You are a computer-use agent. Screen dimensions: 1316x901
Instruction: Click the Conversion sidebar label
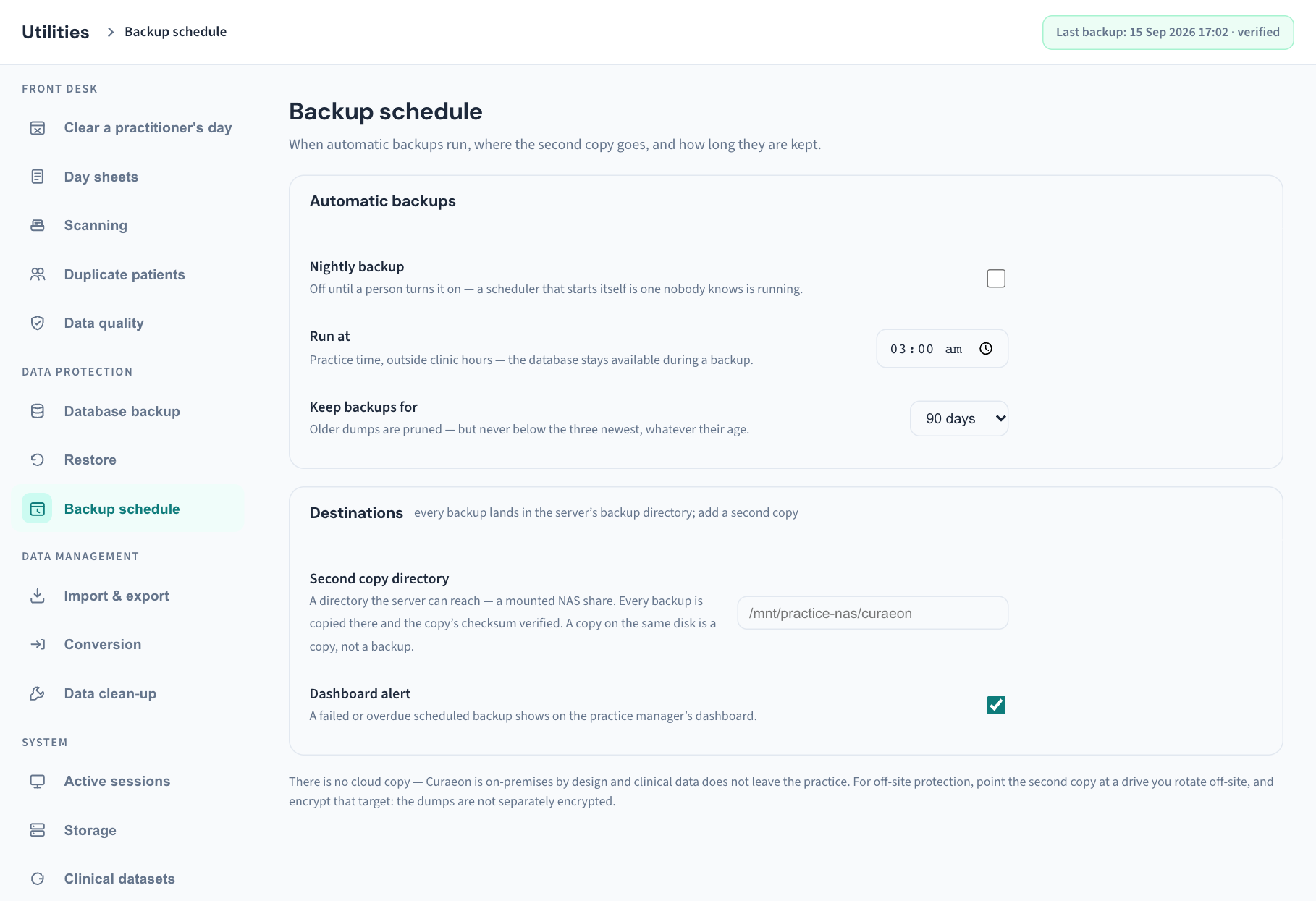pyautogui.click(x=103, y=645)
